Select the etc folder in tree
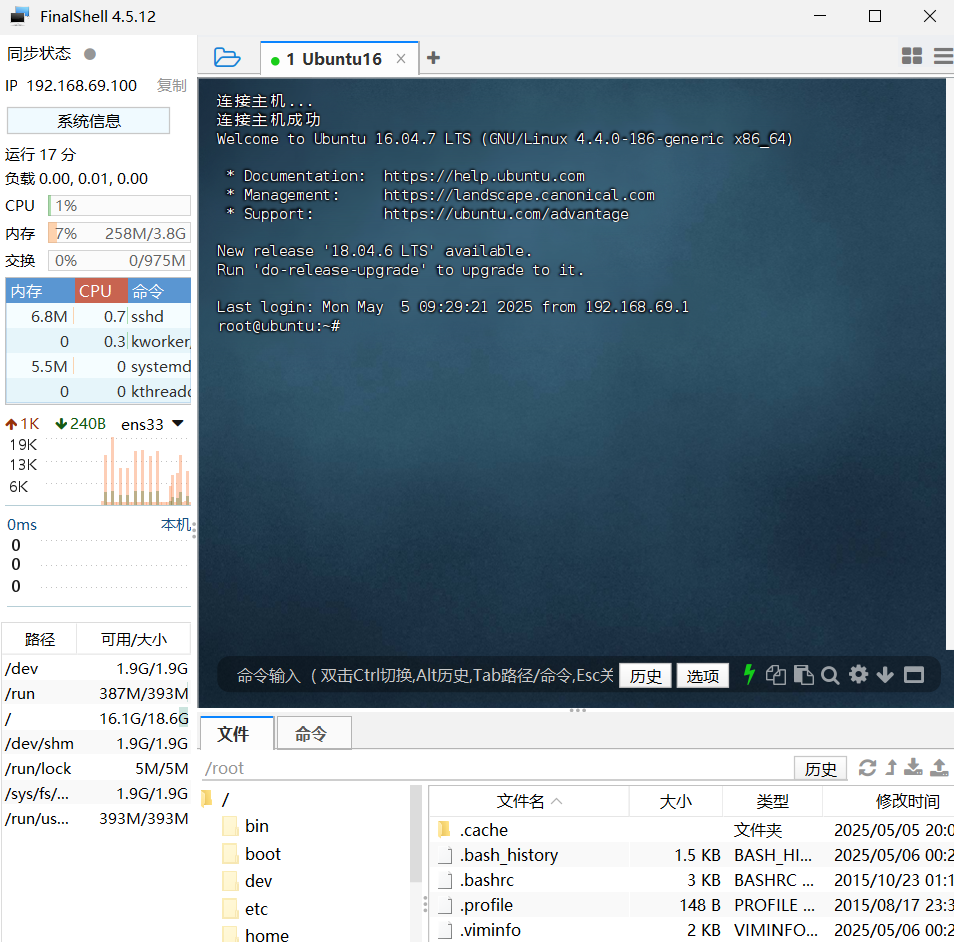The width and height of the screenshot is (954, 942). click(246, 909)
